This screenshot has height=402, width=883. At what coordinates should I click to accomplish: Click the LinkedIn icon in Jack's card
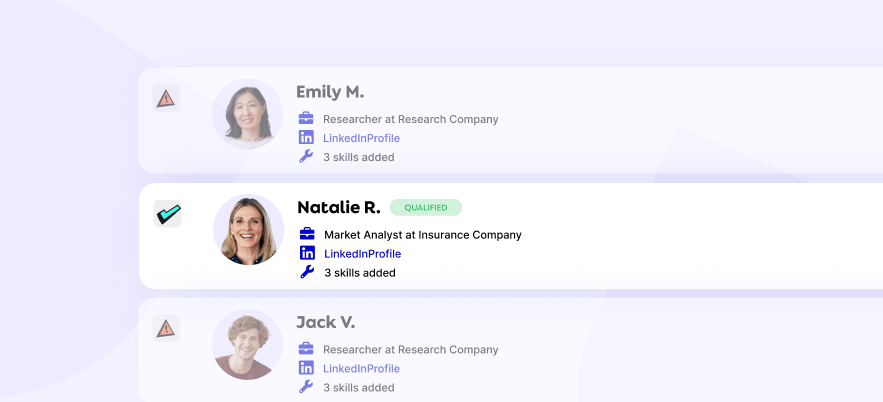[306, 368]
